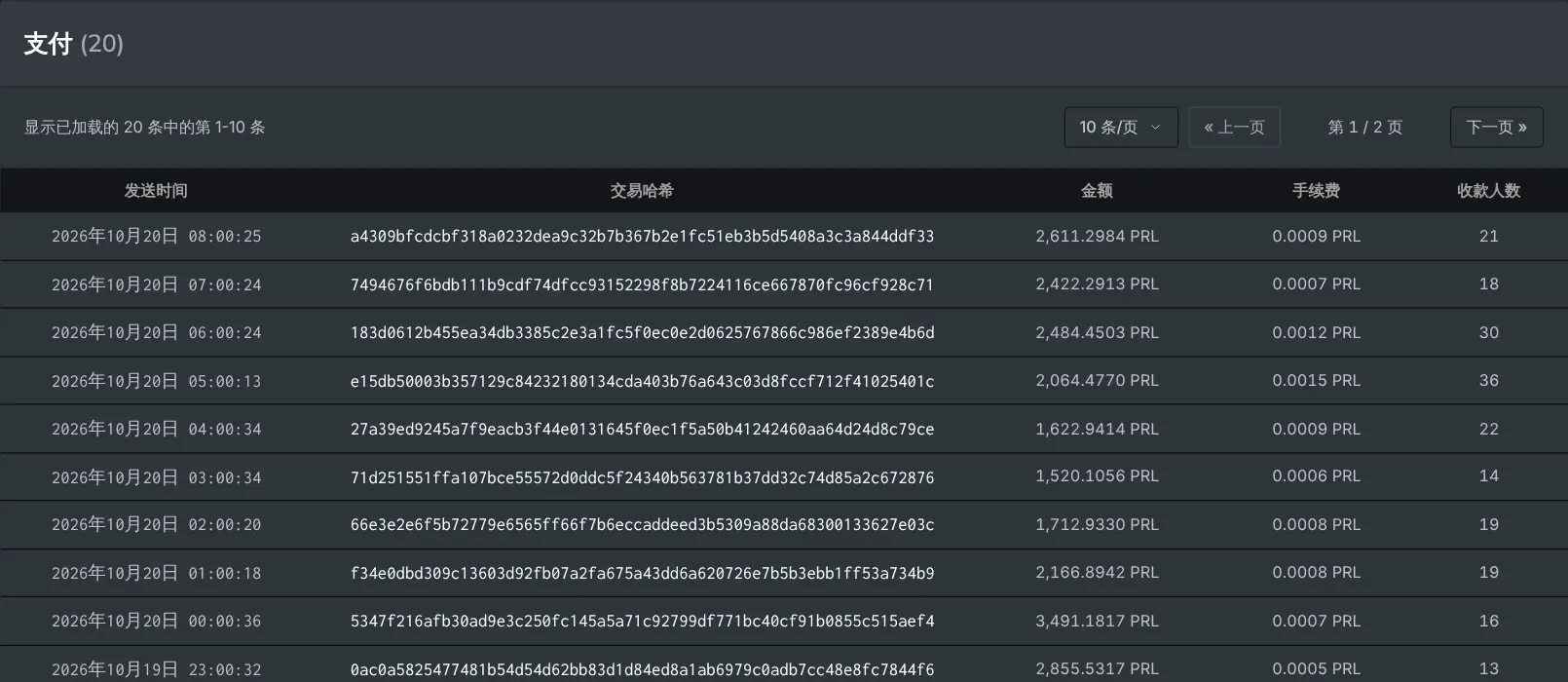Click the amount 3,491.1817 PRL

point(1097,622)
